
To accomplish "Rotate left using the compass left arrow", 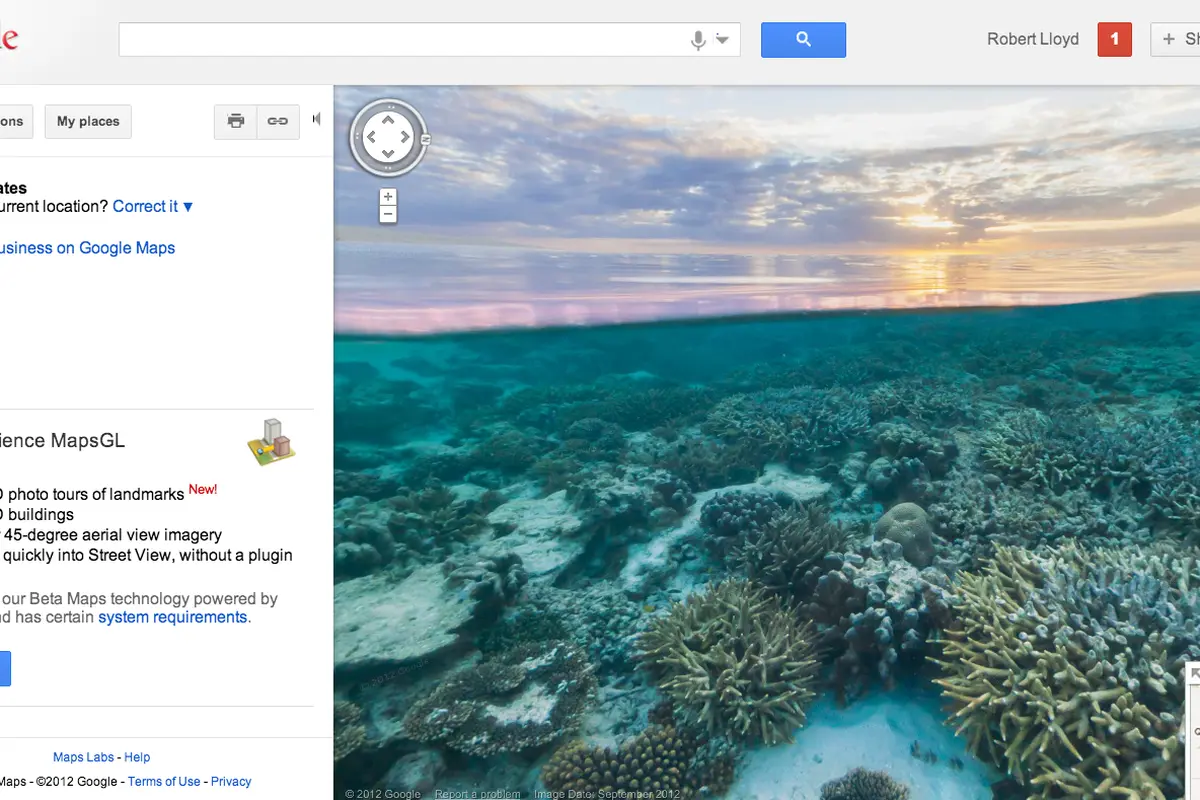I will 371,139.
